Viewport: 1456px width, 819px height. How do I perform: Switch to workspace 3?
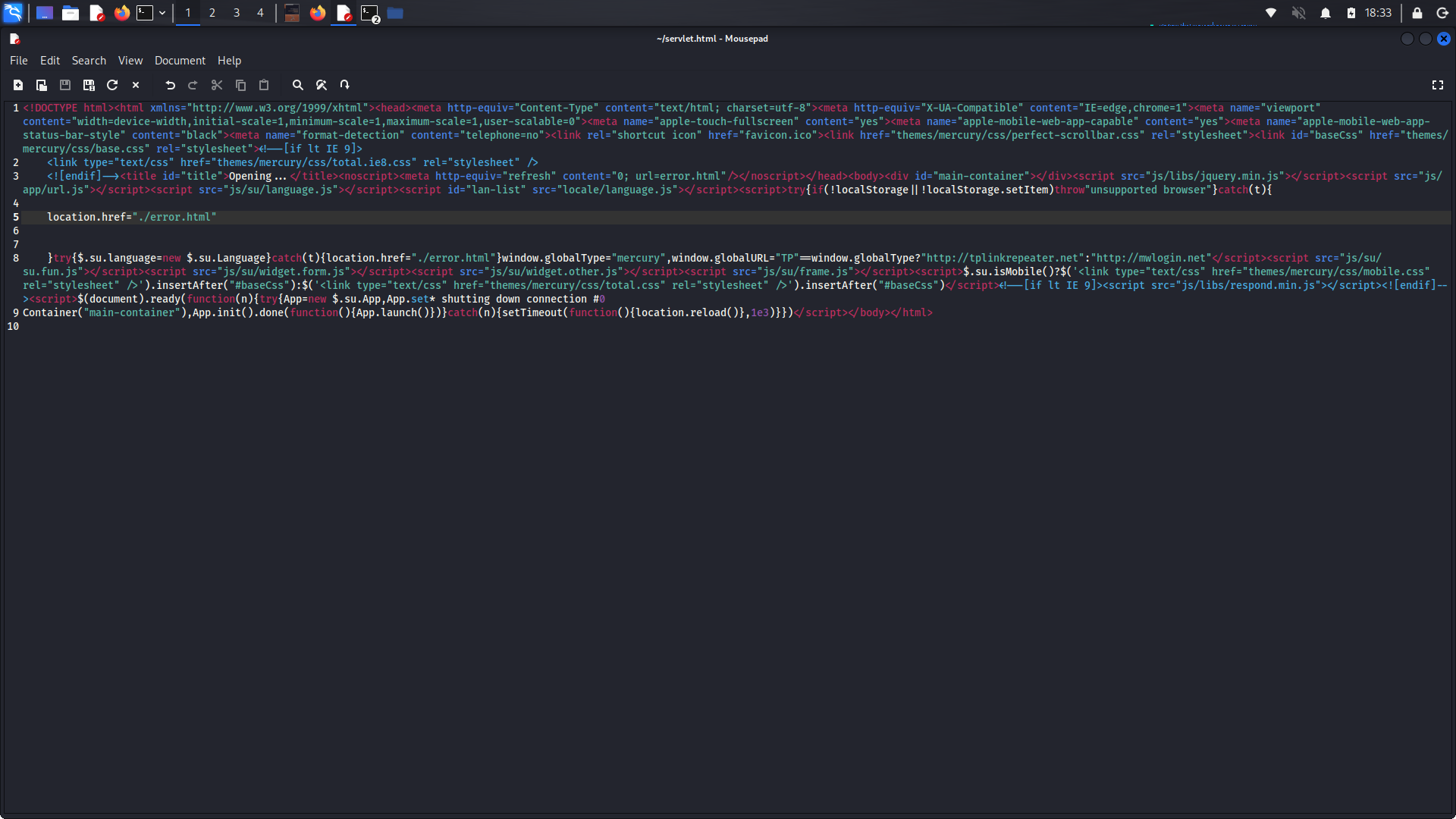(237, 13)
